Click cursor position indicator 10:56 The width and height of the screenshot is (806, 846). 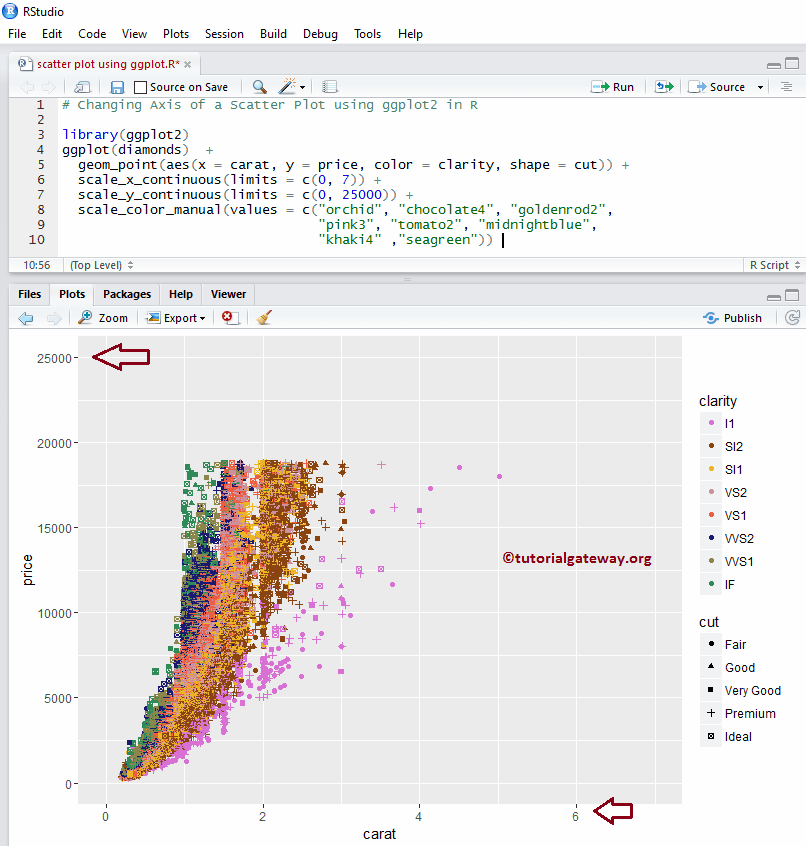point(37,265)
